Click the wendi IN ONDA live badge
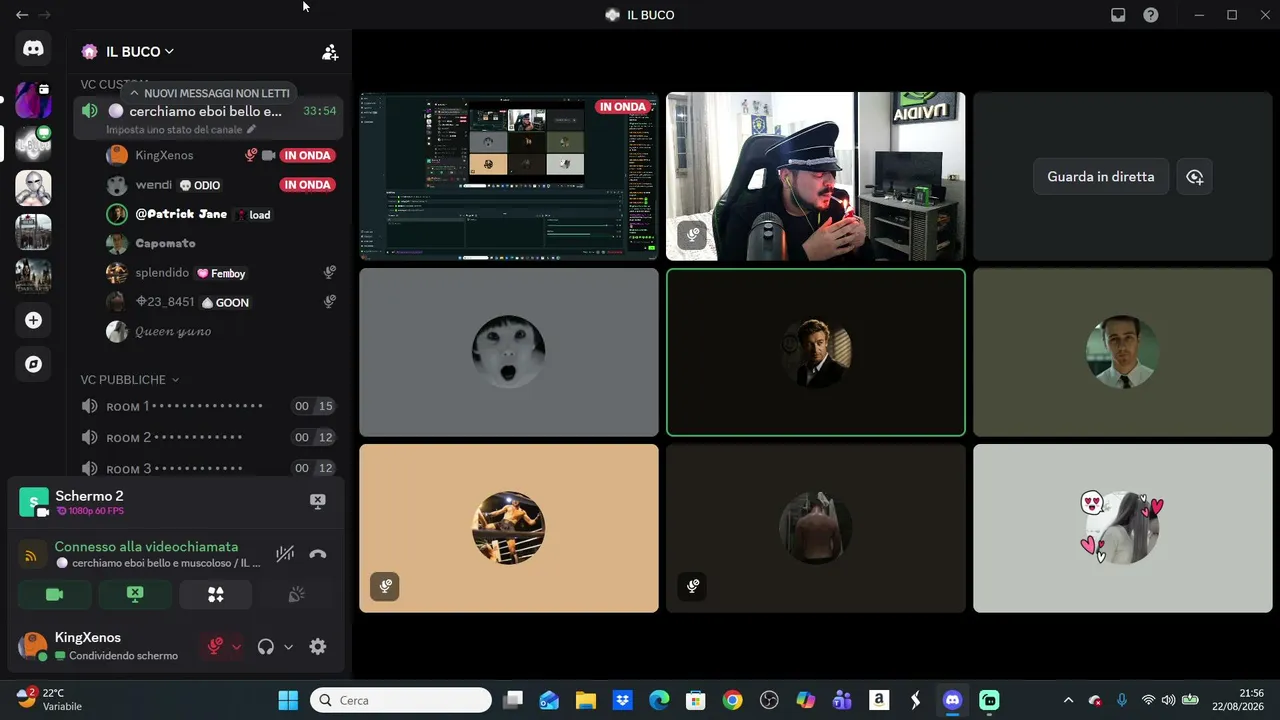The width and height of the screenshot is (1280, 720). click(x=307, y=185)
